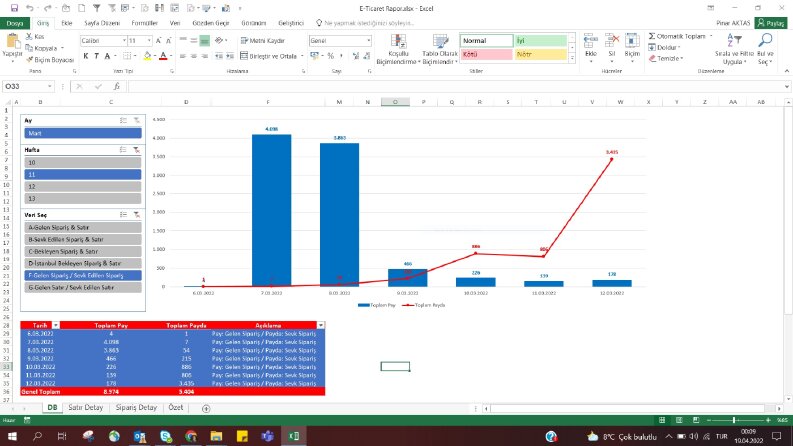This screenshot has width=793, height=446.
Task: Open the font size 11 dropdown
Action: (149, 40)
